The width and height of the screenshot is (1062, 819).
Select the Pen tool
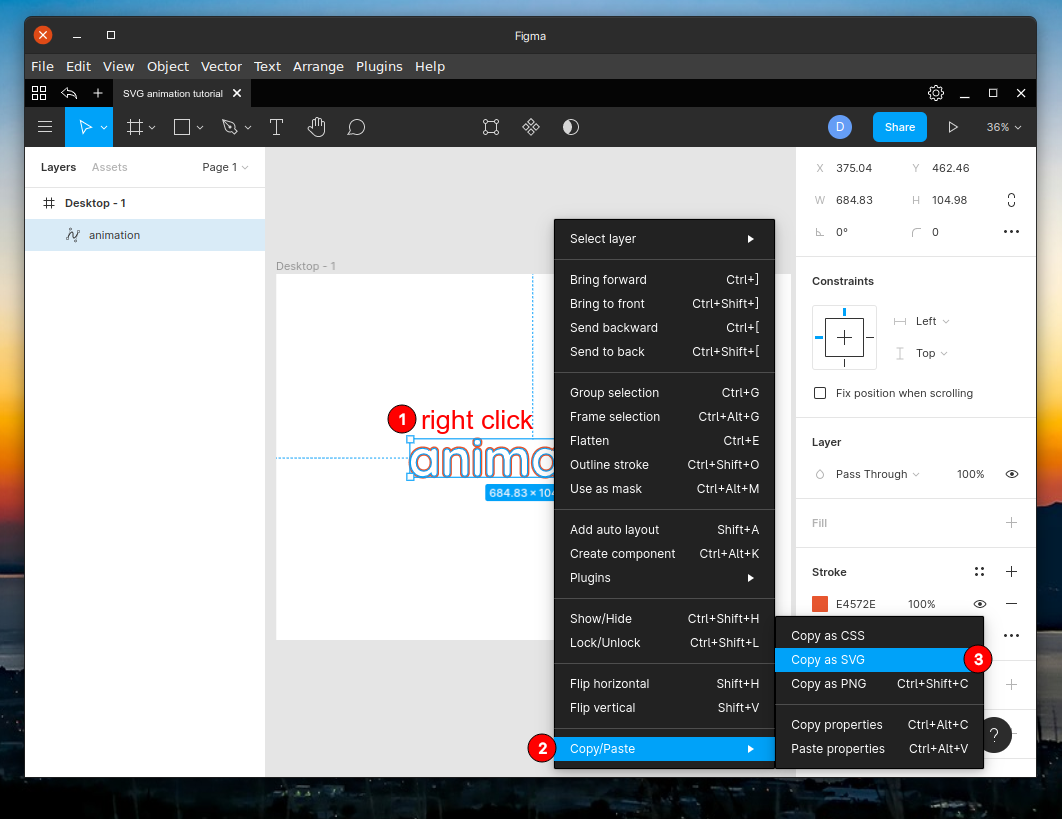coord(229,127)
